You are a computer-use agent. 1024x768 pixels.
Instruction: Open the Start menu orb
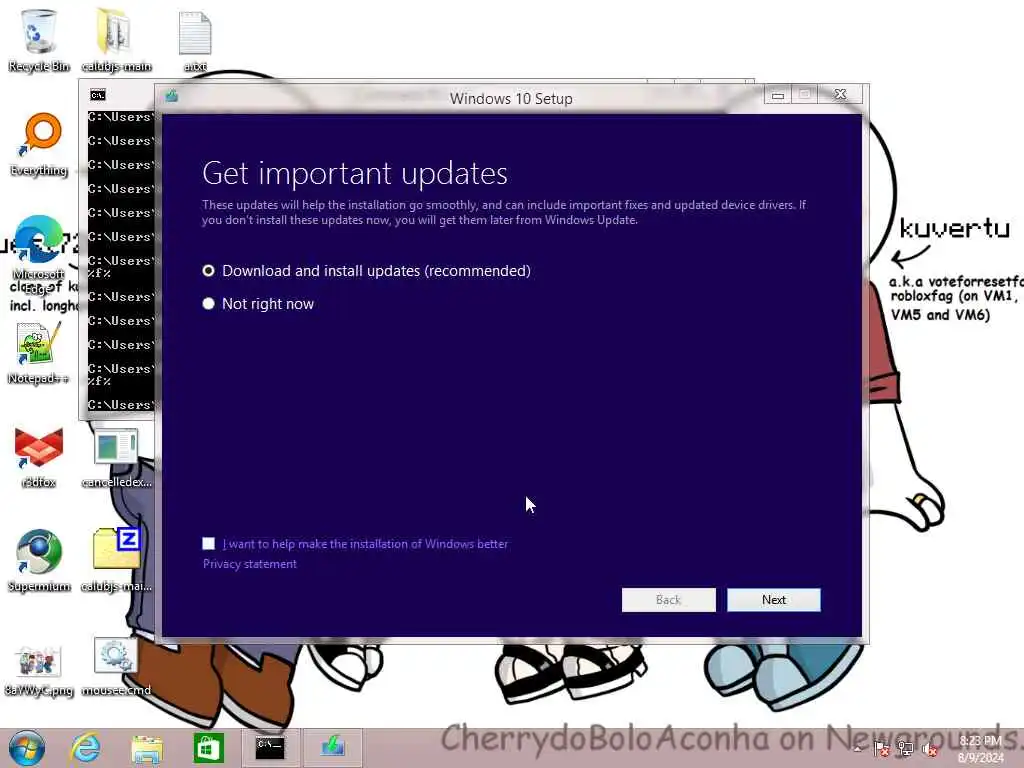click(27, 748)
